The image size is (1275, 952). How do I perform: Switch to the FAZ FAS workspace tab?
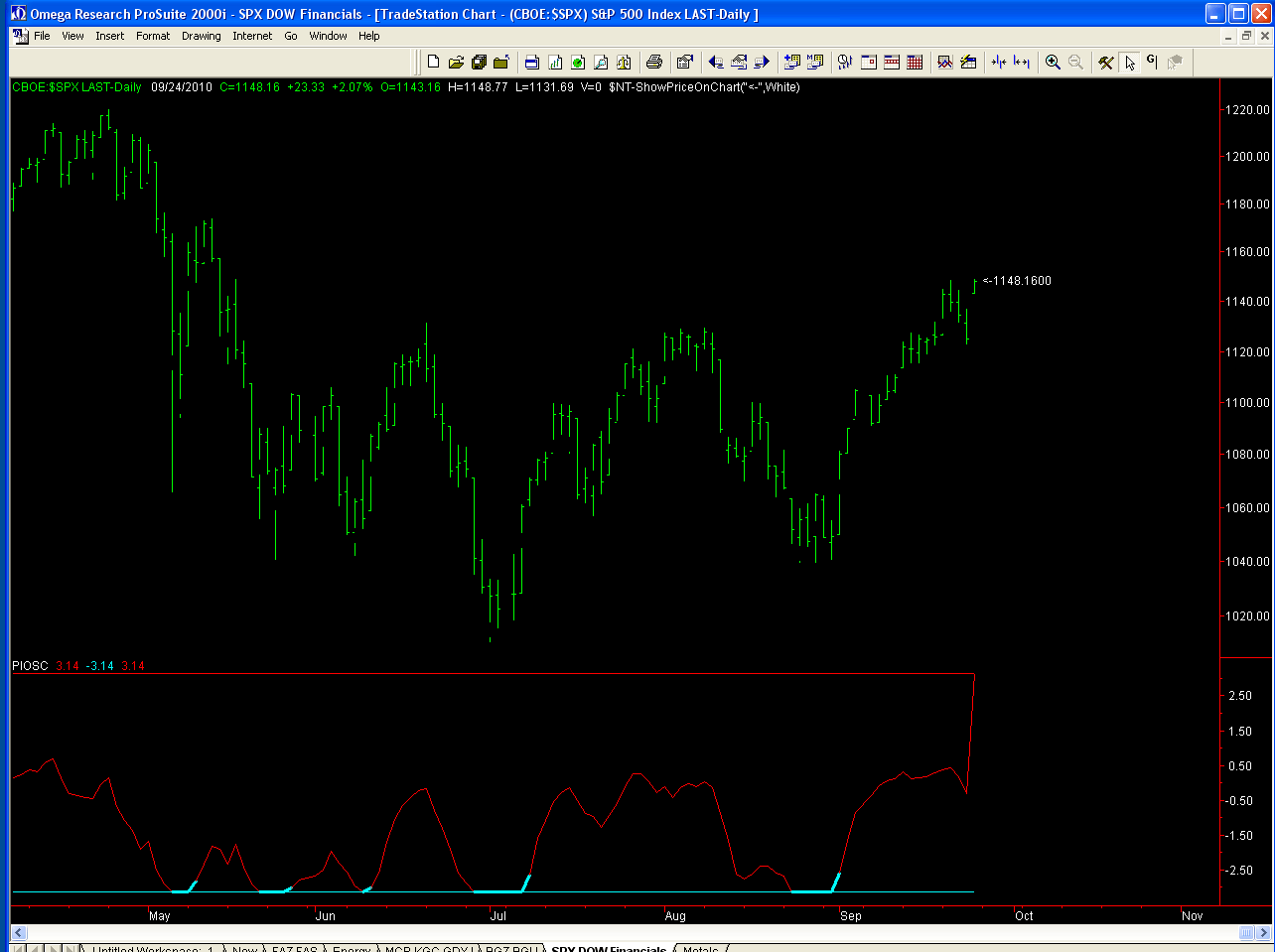coord(294,948)
